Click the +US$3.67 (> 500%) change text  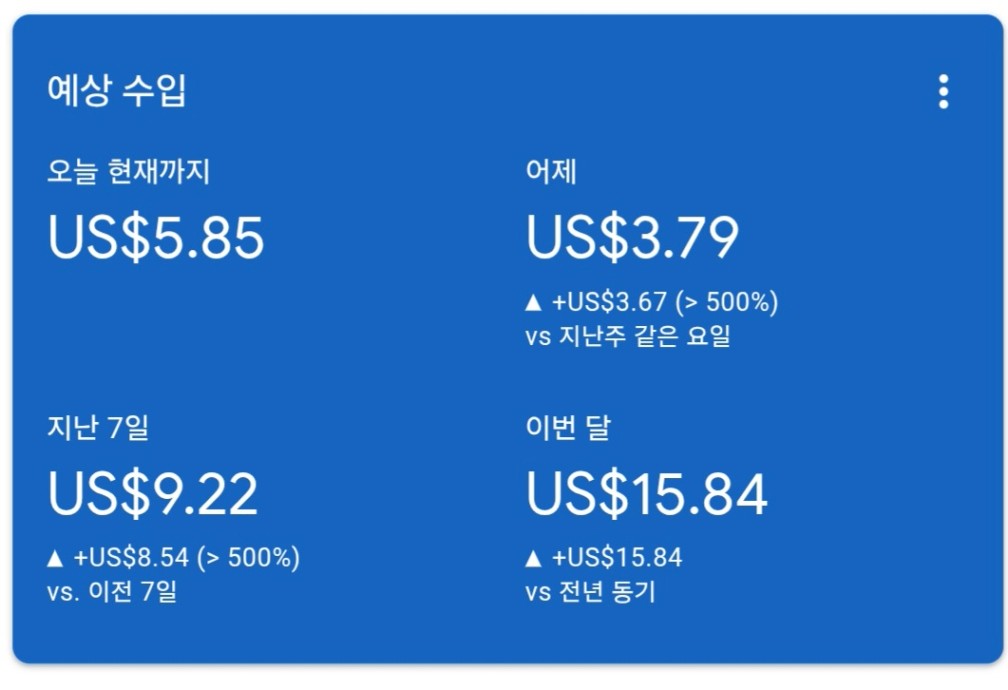665,302
